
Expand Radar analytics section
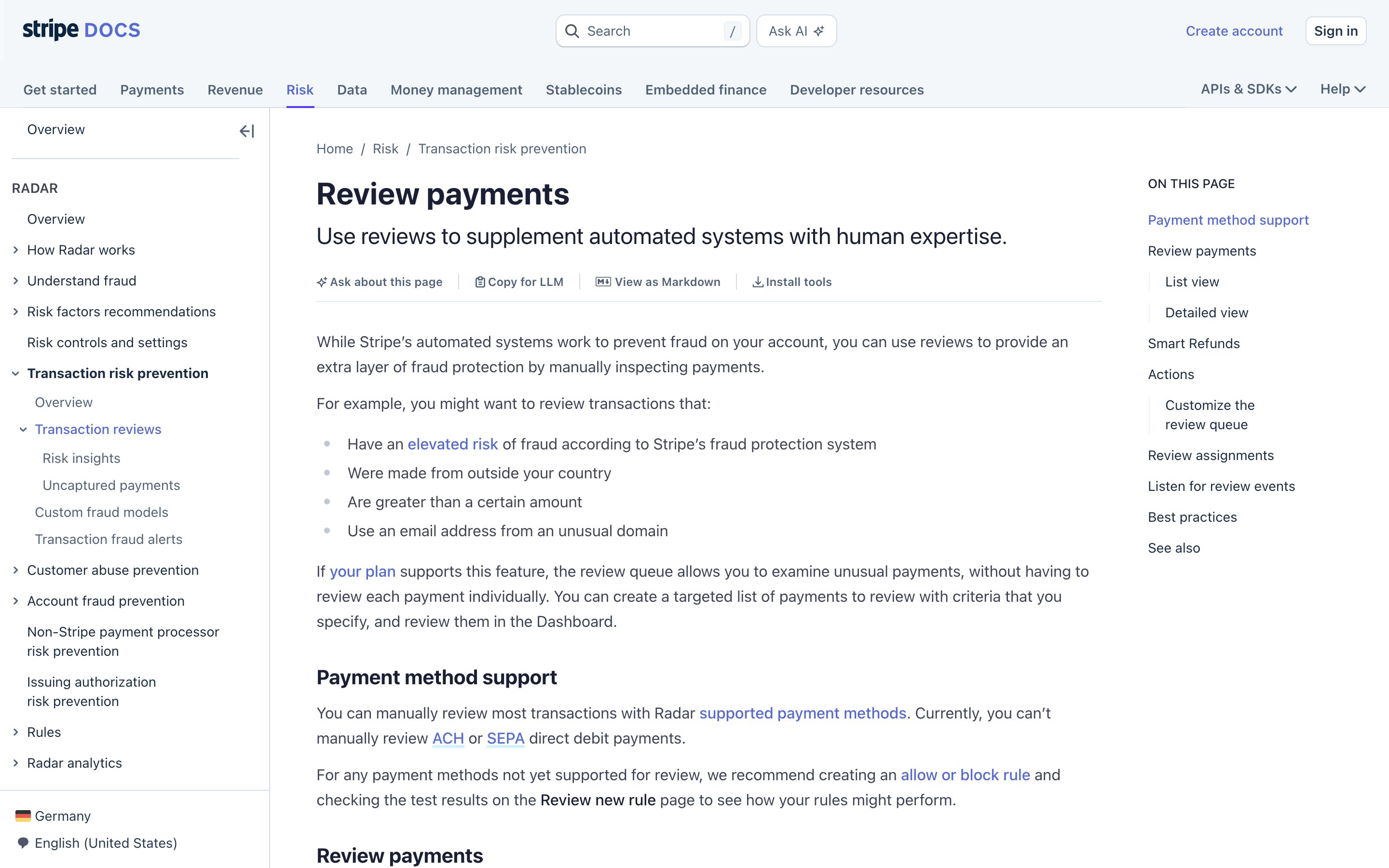point(15,763)
